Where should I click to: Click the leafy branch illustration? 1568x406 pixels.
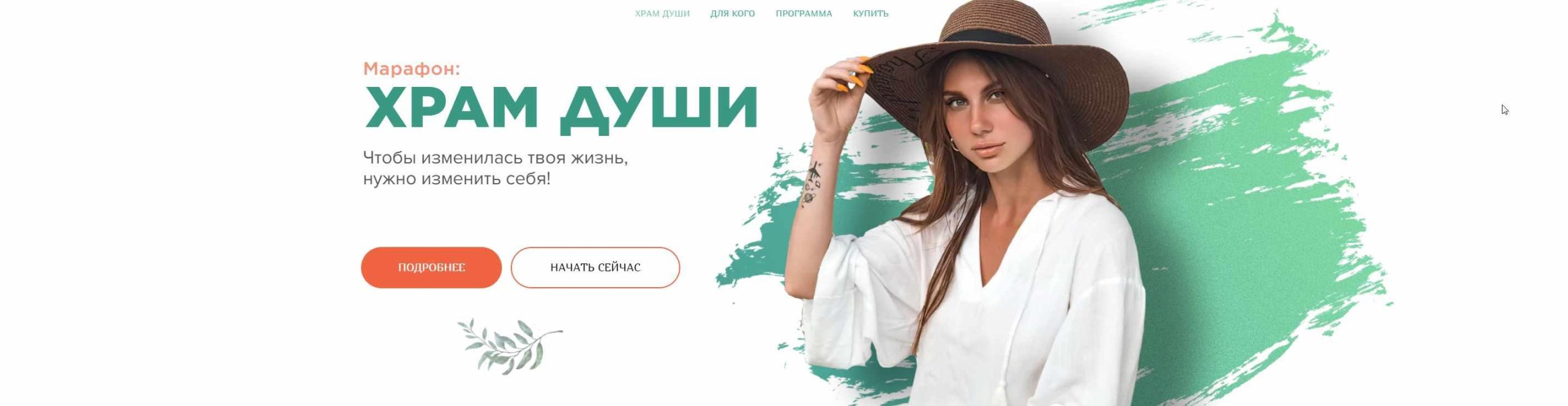point(510,346)
